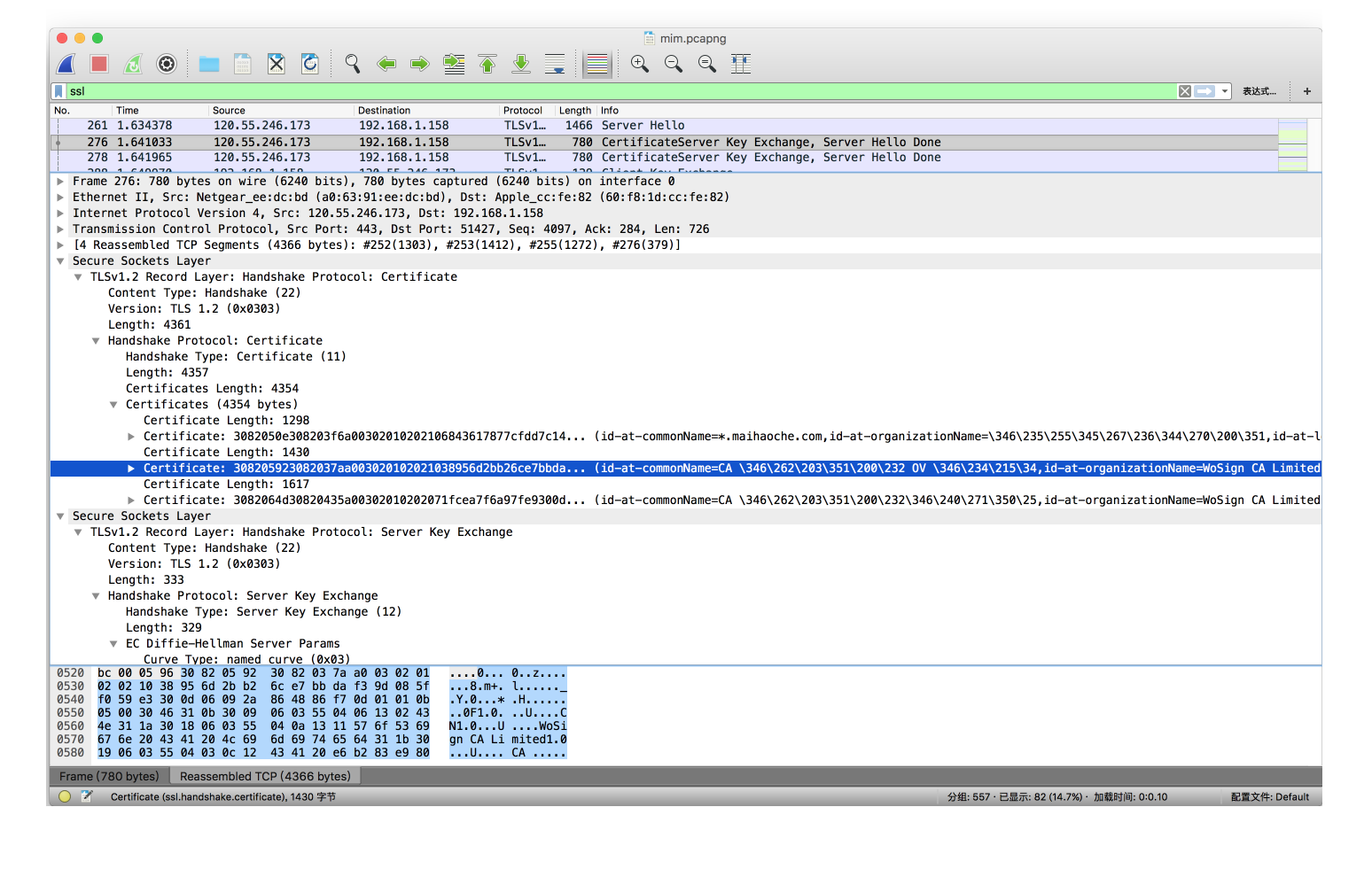Clear the ssl display filter with X
Screen dimensions: 1372x877
click(x=1185, y=91)
